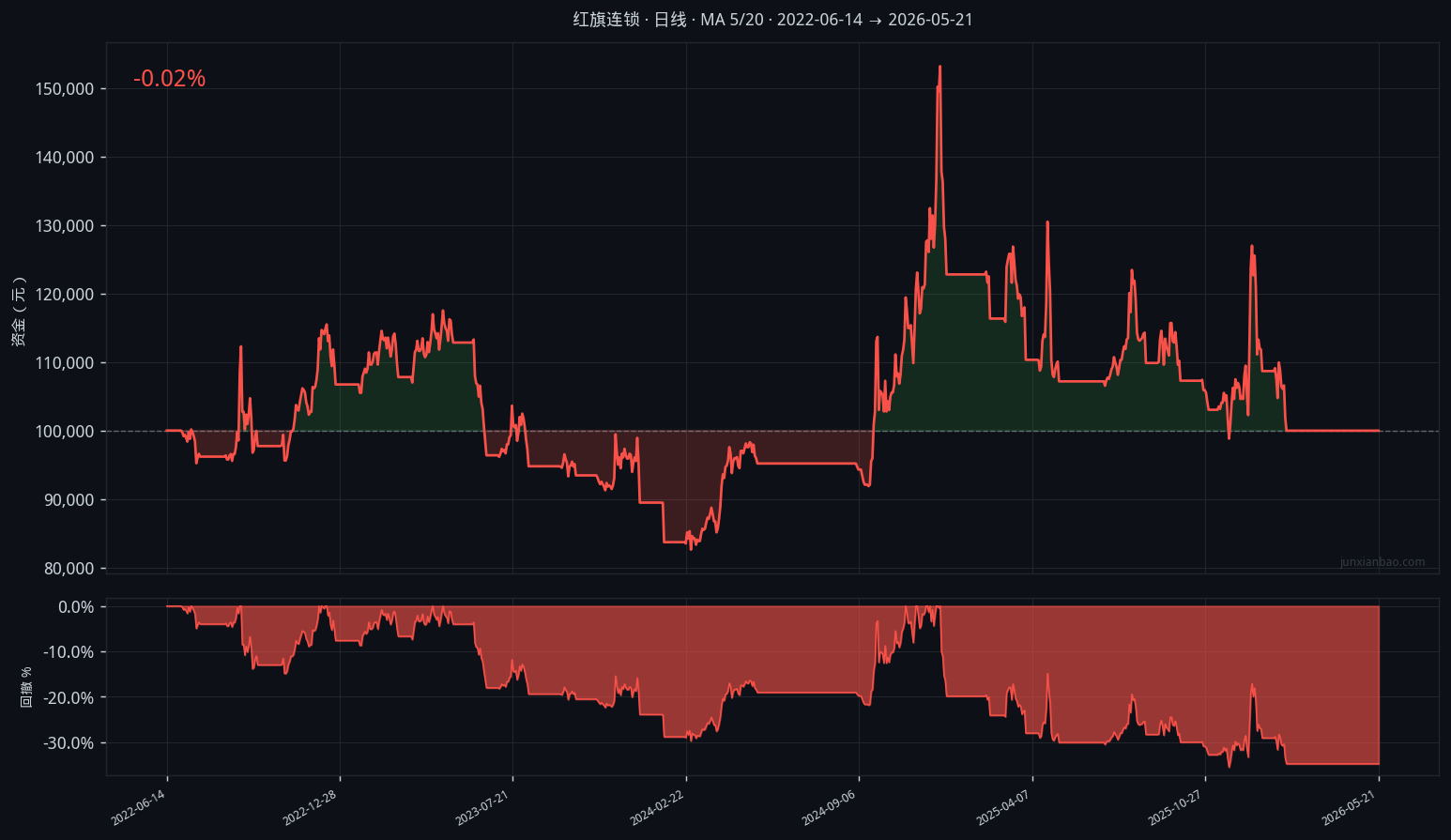Click the equity curve's highest peak above 150,000
This screenshot has width=1451, height=840.
pos(939,67)
